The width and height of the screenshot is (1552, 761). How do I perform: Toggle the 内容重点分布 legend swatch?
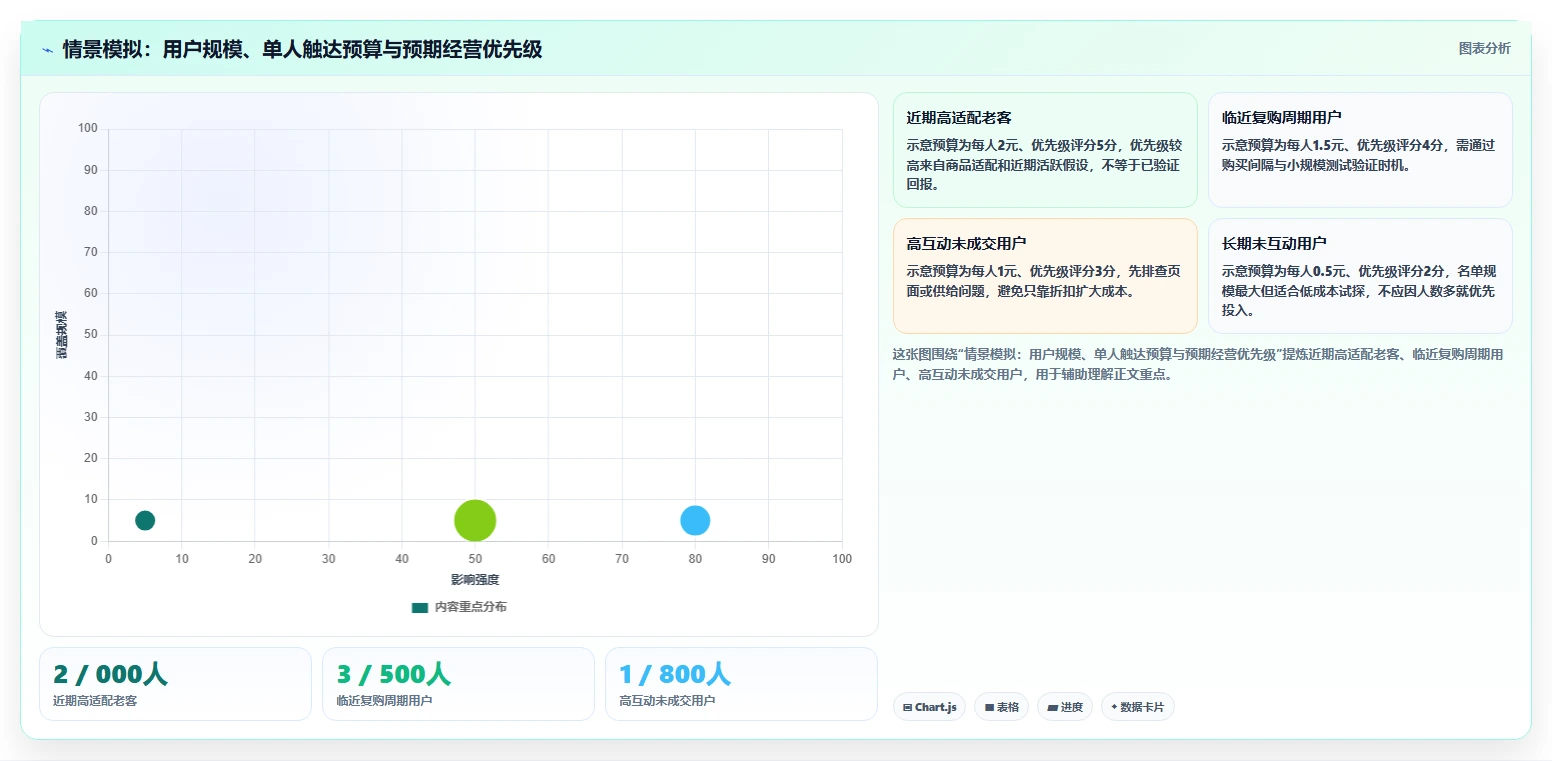point(420,607)
